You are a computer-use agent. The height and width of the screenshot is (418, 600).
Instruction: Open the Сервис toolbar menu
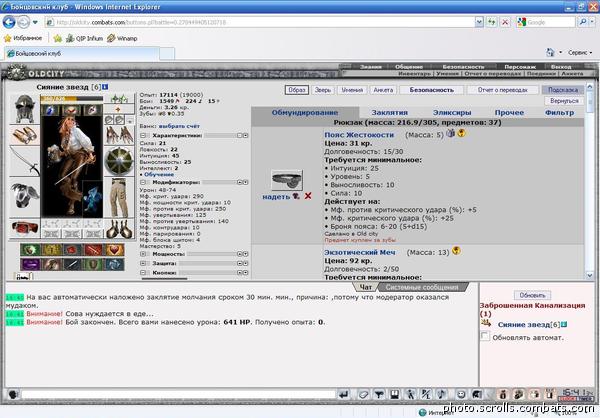[580, 52]
